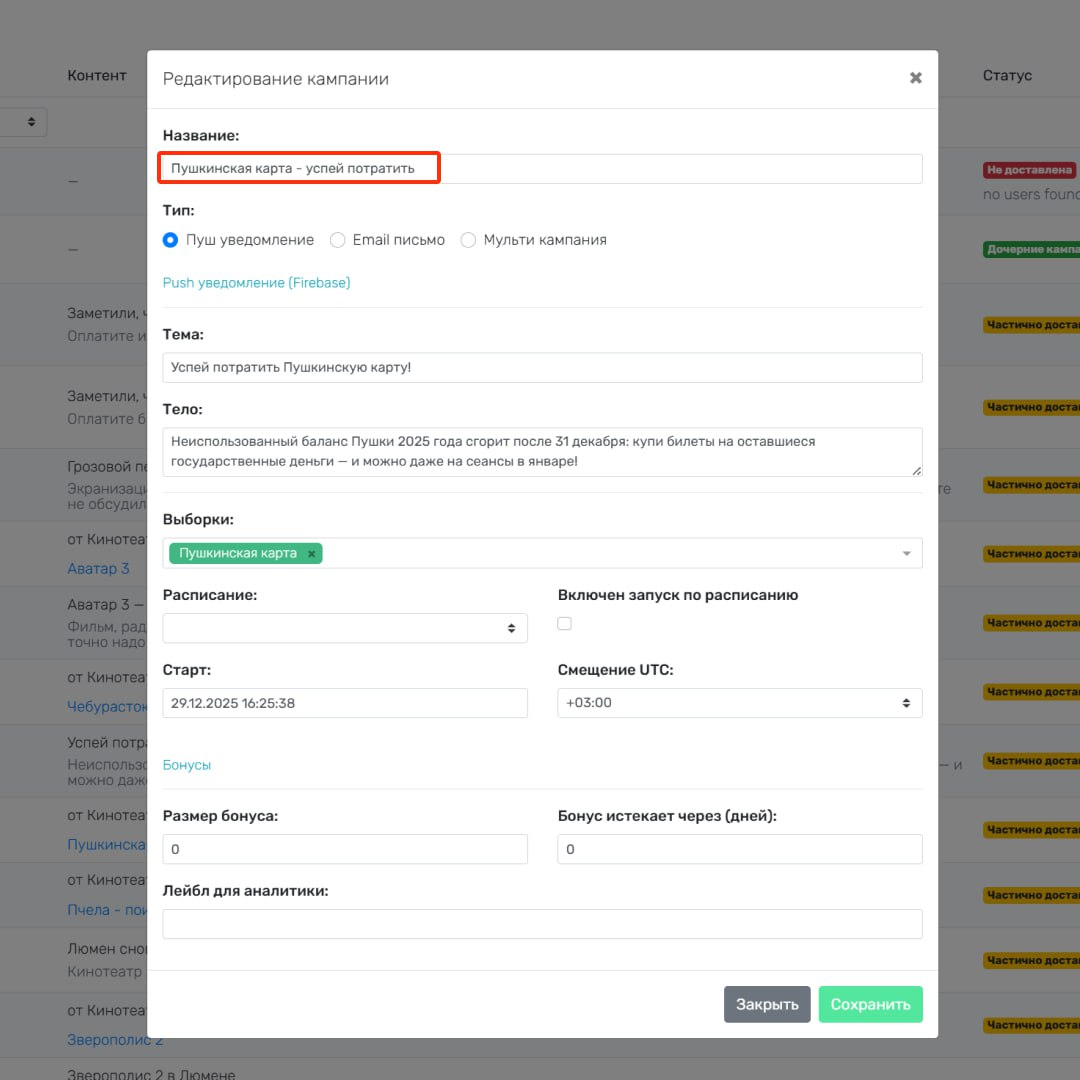This screenshot has width=1080, height=1080.
Task: Select the Email письмо radio button
Action: click(x=338, y=240)
